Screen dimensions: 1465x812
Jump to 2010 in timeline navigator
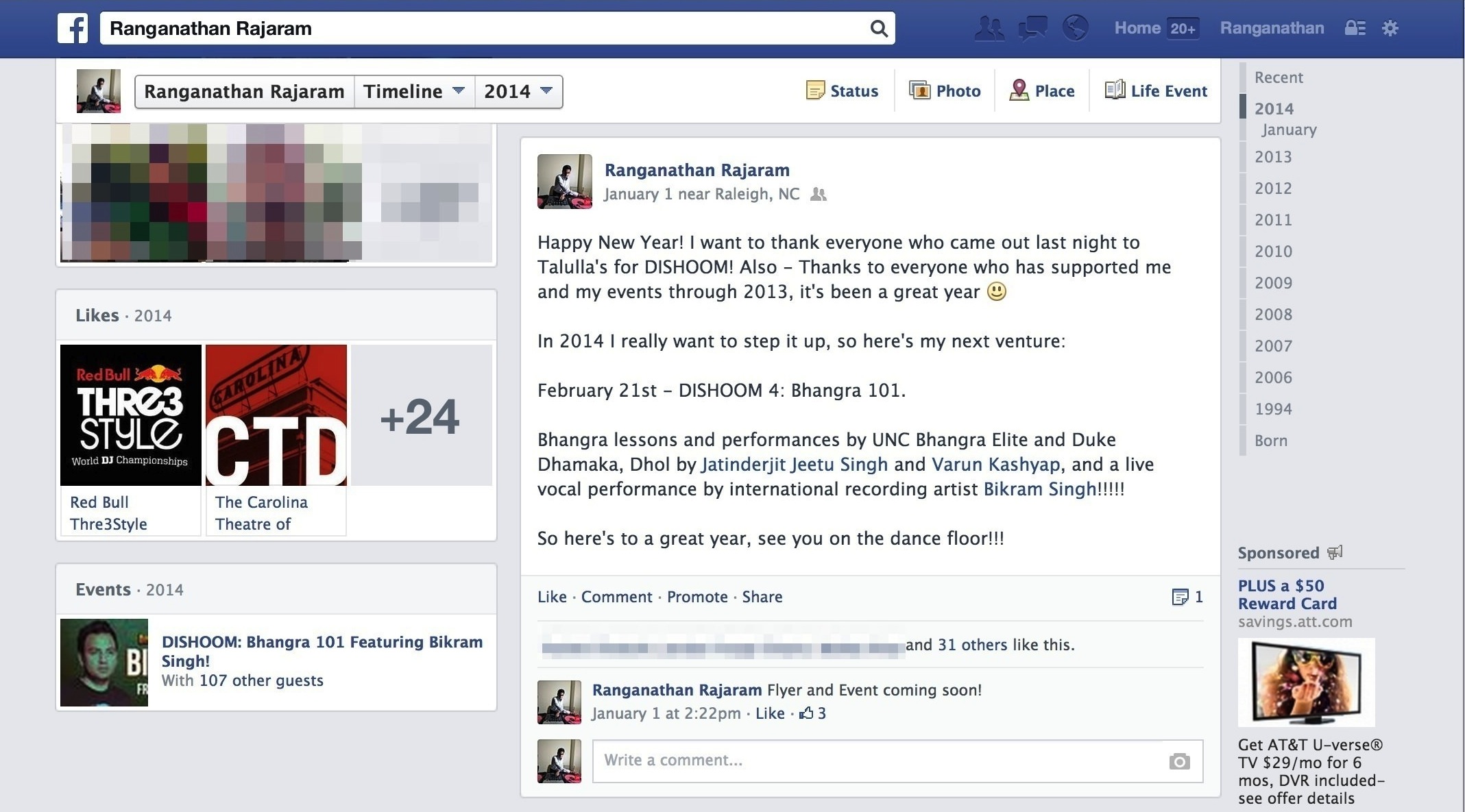pyautogui.click(x=1273, y=251)
